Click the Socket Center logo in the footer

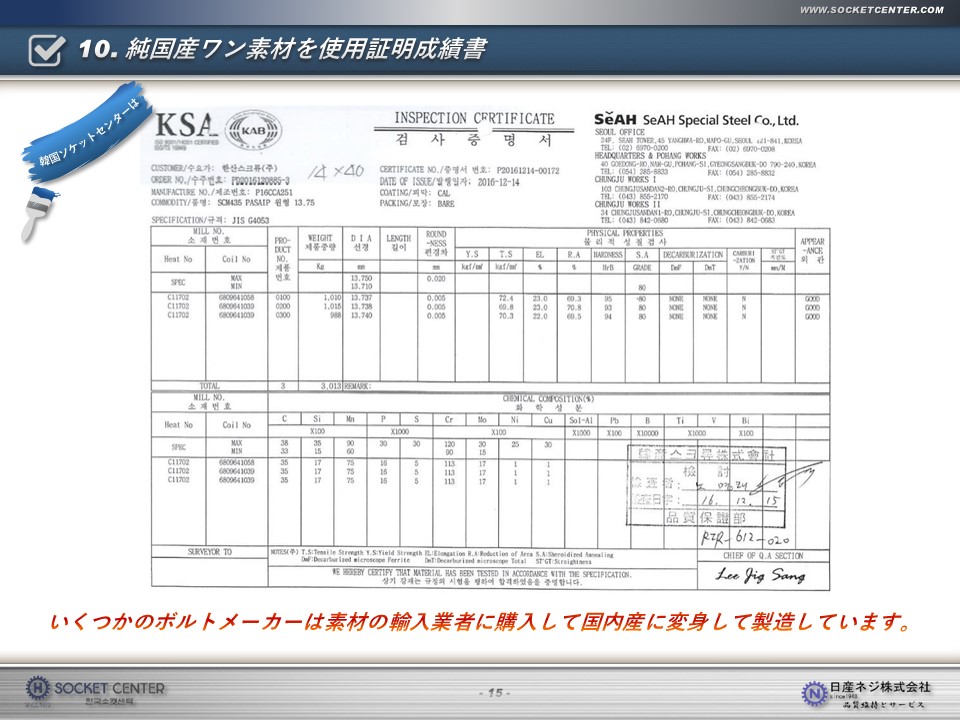96,689
